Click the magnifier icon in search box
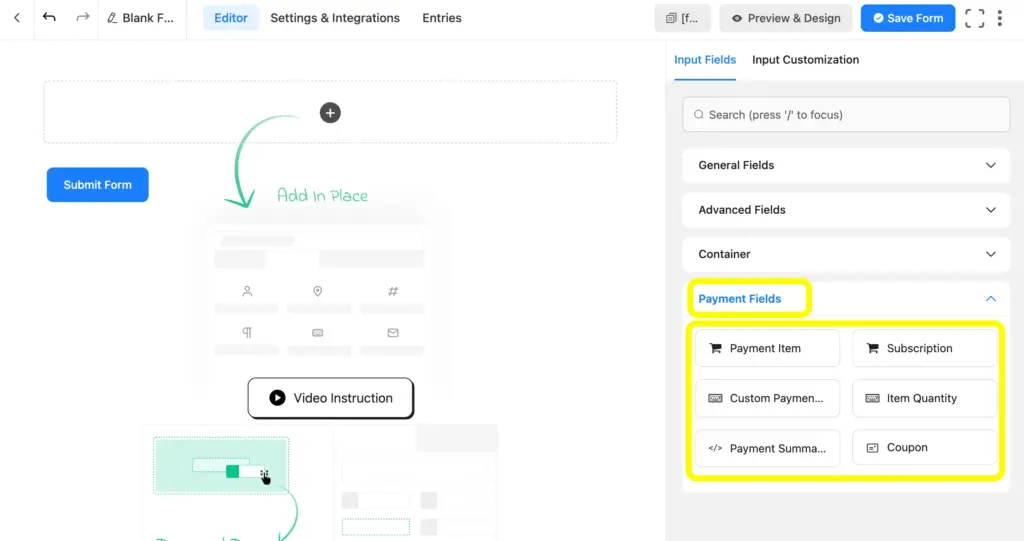 [699, 114]
